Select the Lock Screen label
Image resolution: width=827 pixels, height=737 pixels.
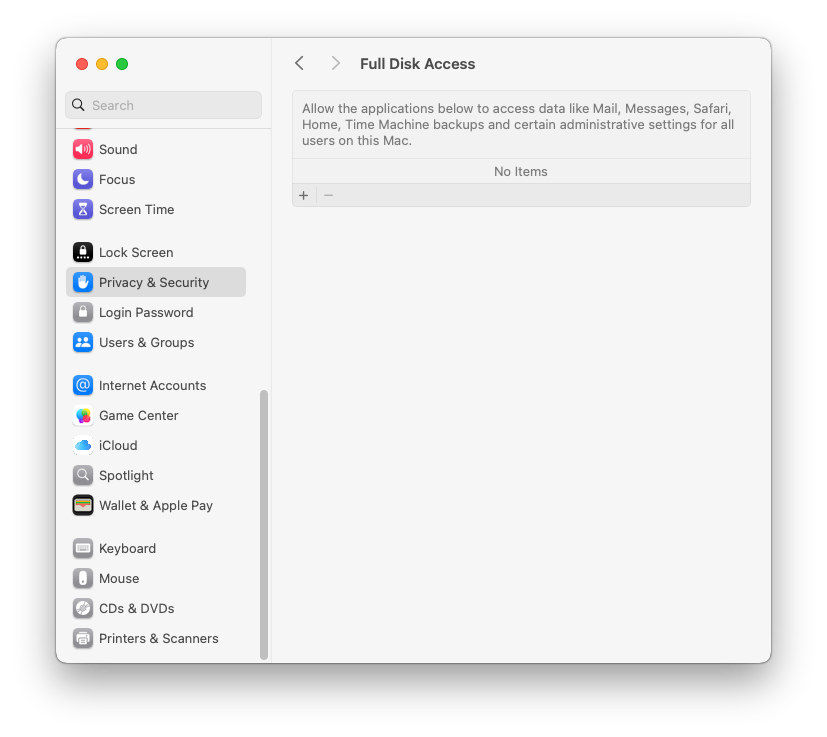(x=136, y=252)
